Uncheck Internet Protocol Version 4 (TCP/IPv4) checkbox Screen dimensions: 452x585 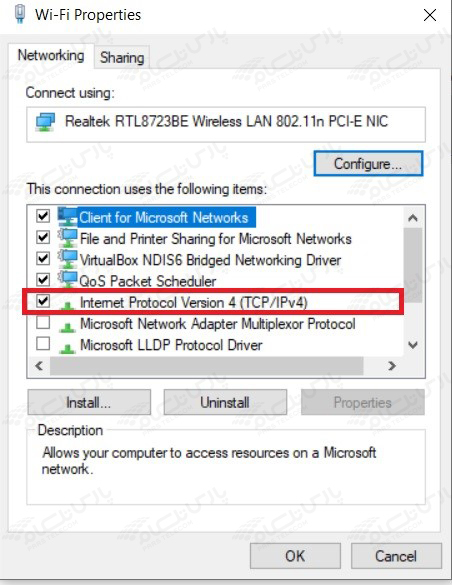pyautogui.click(x=43, y=301)
